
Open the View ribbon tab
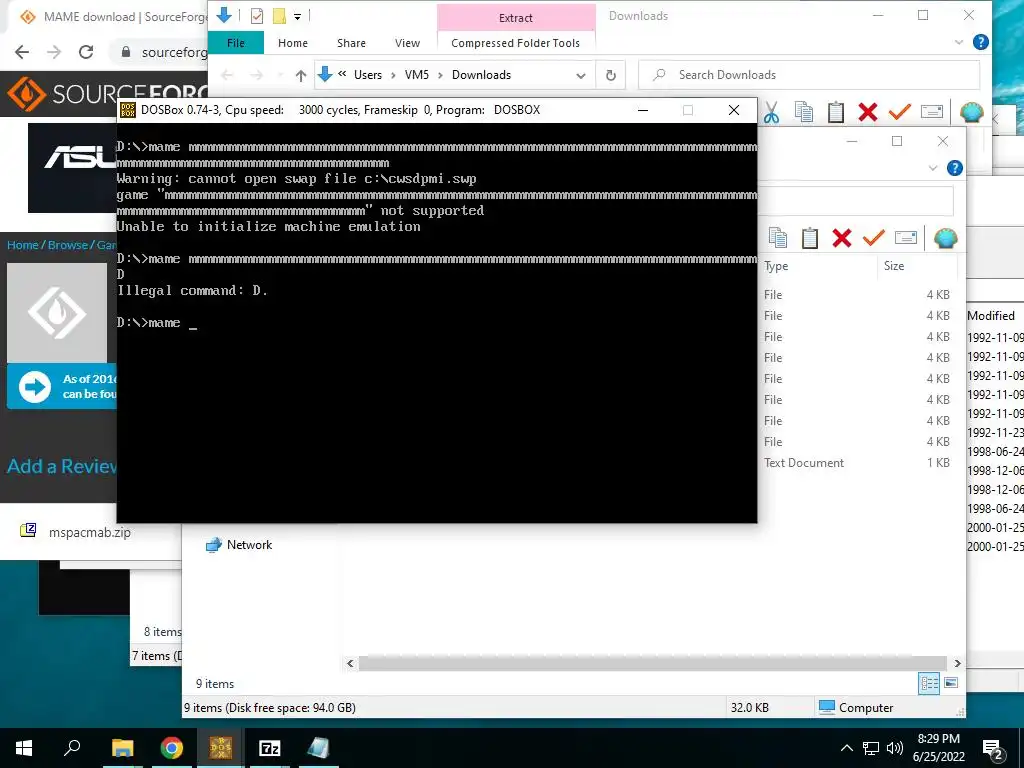coord(408,43)
